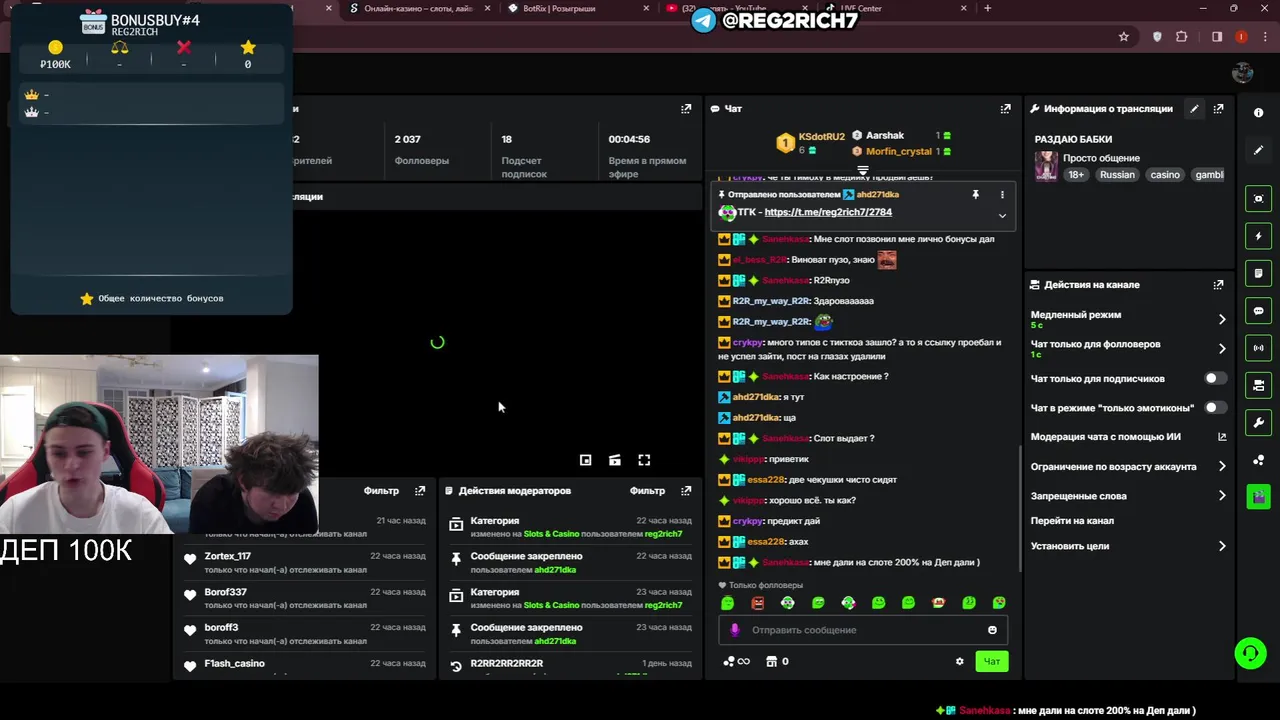Image resolution: width=1280 pixels, height=720 pixels.
Task: Pop out the Действия модераторов panel
Action: click(686, 491)
